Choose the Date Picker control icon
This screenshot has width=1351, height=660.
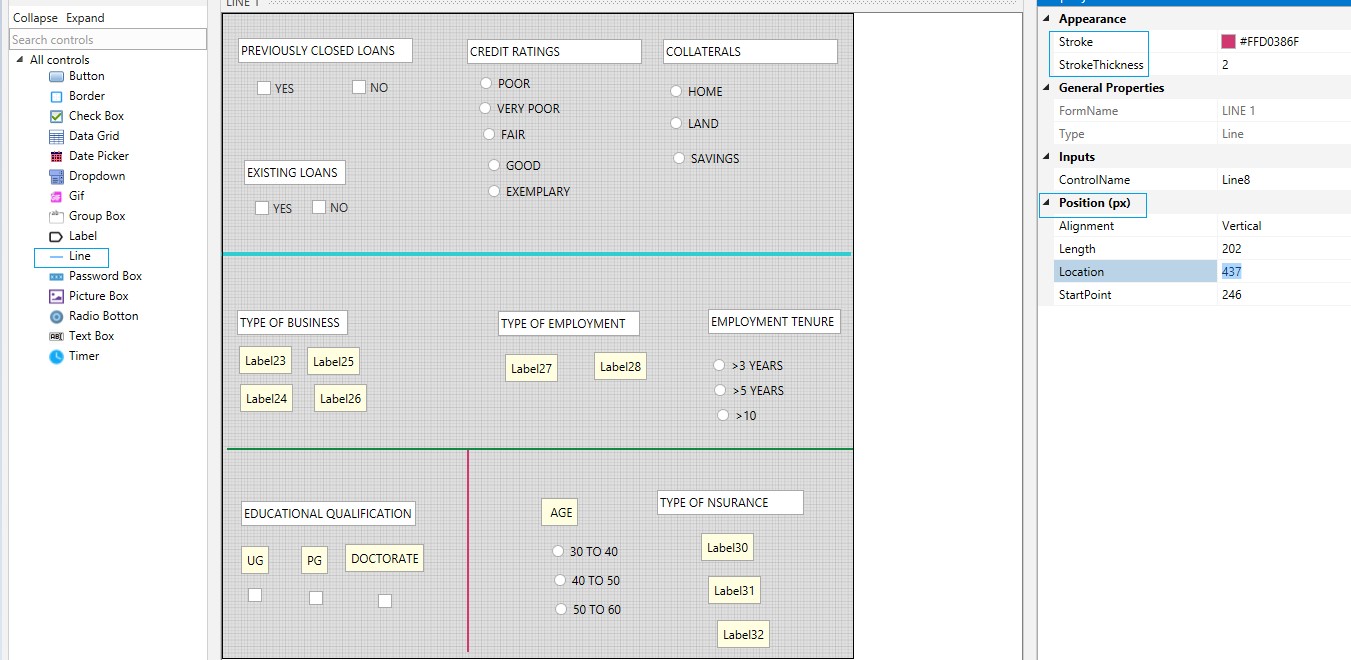(56, 156)
